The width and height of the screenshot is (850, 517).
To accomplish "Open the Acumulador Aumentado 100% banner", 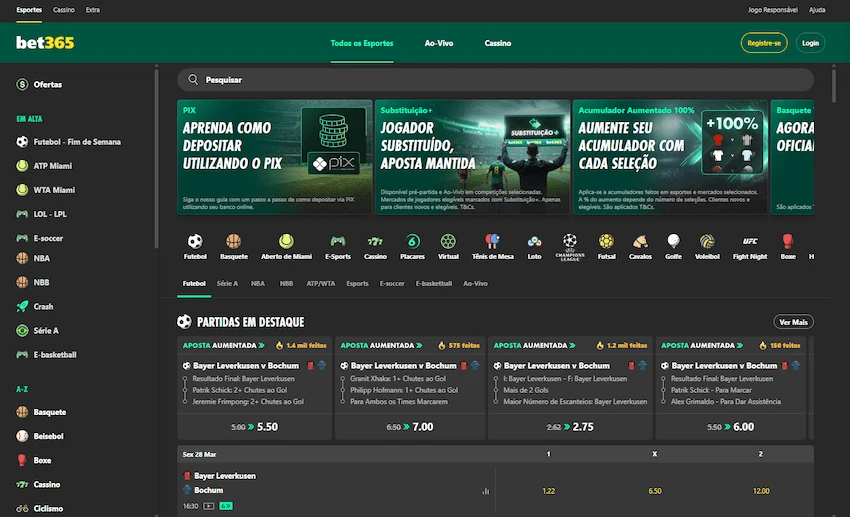I will (x=671, y=157).
